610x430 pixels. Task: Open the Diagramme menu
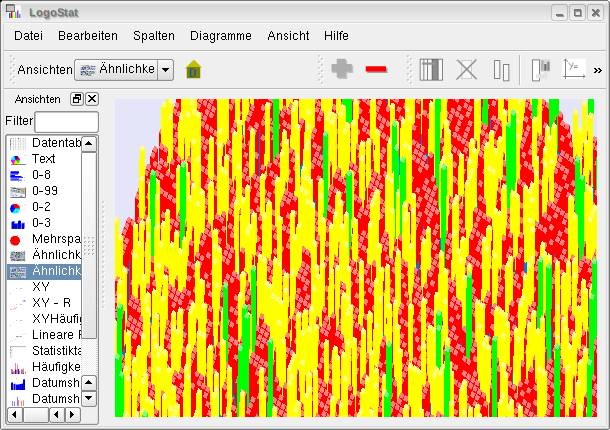click(x=221, y=36)
